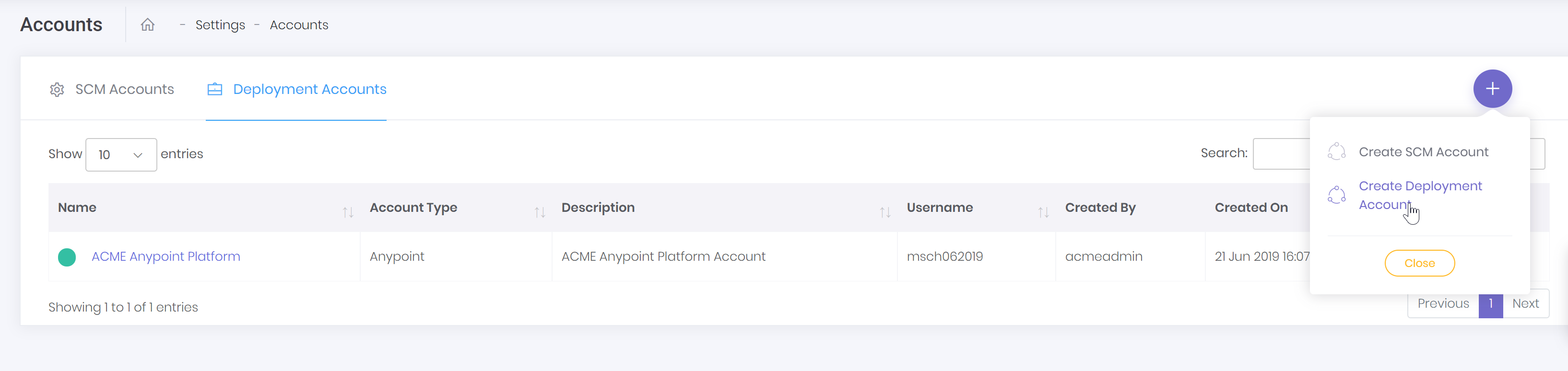Click the Name column header
The height and width of the screenshot is (371, 1568).
77,208
